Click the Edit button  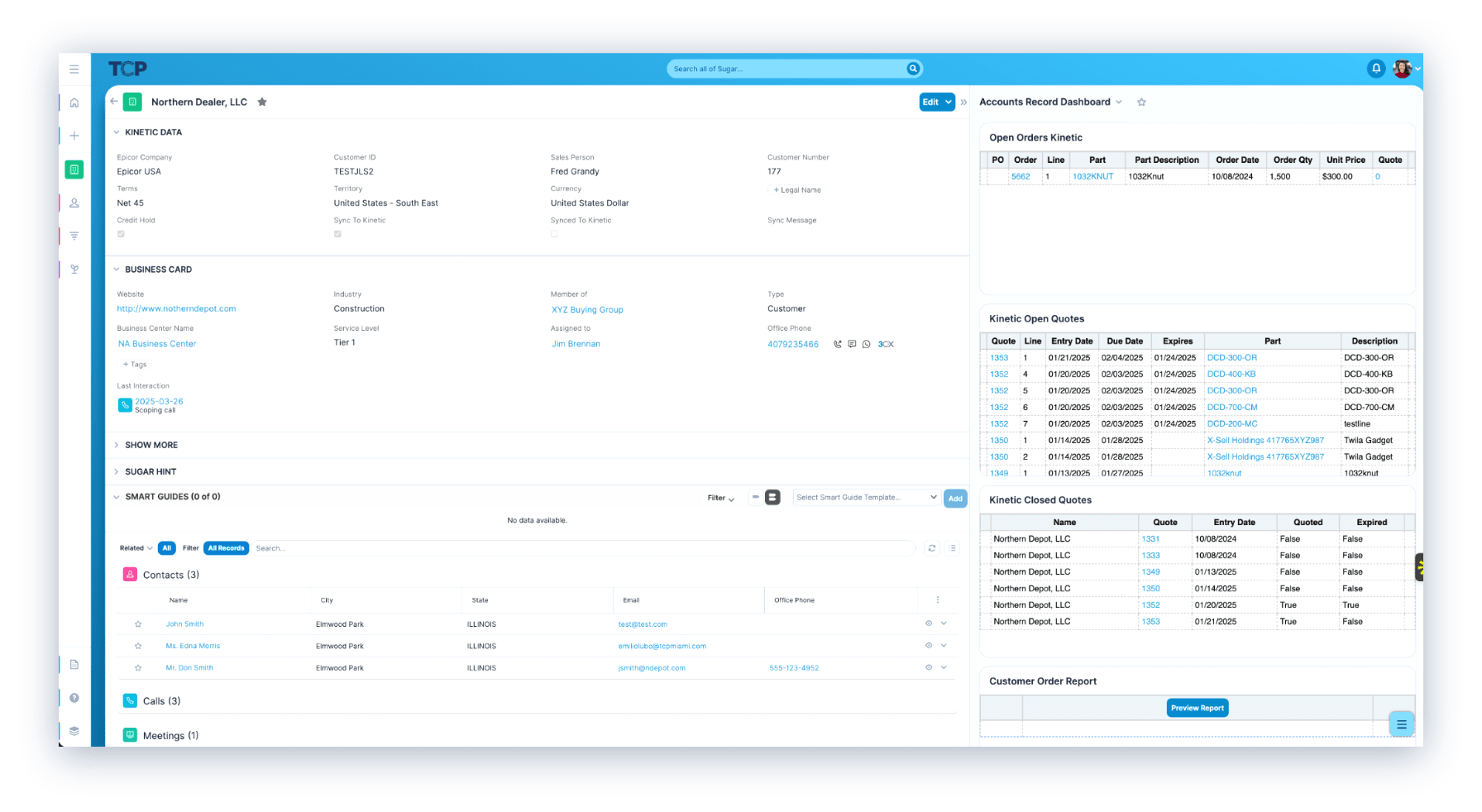coord(931,103)
